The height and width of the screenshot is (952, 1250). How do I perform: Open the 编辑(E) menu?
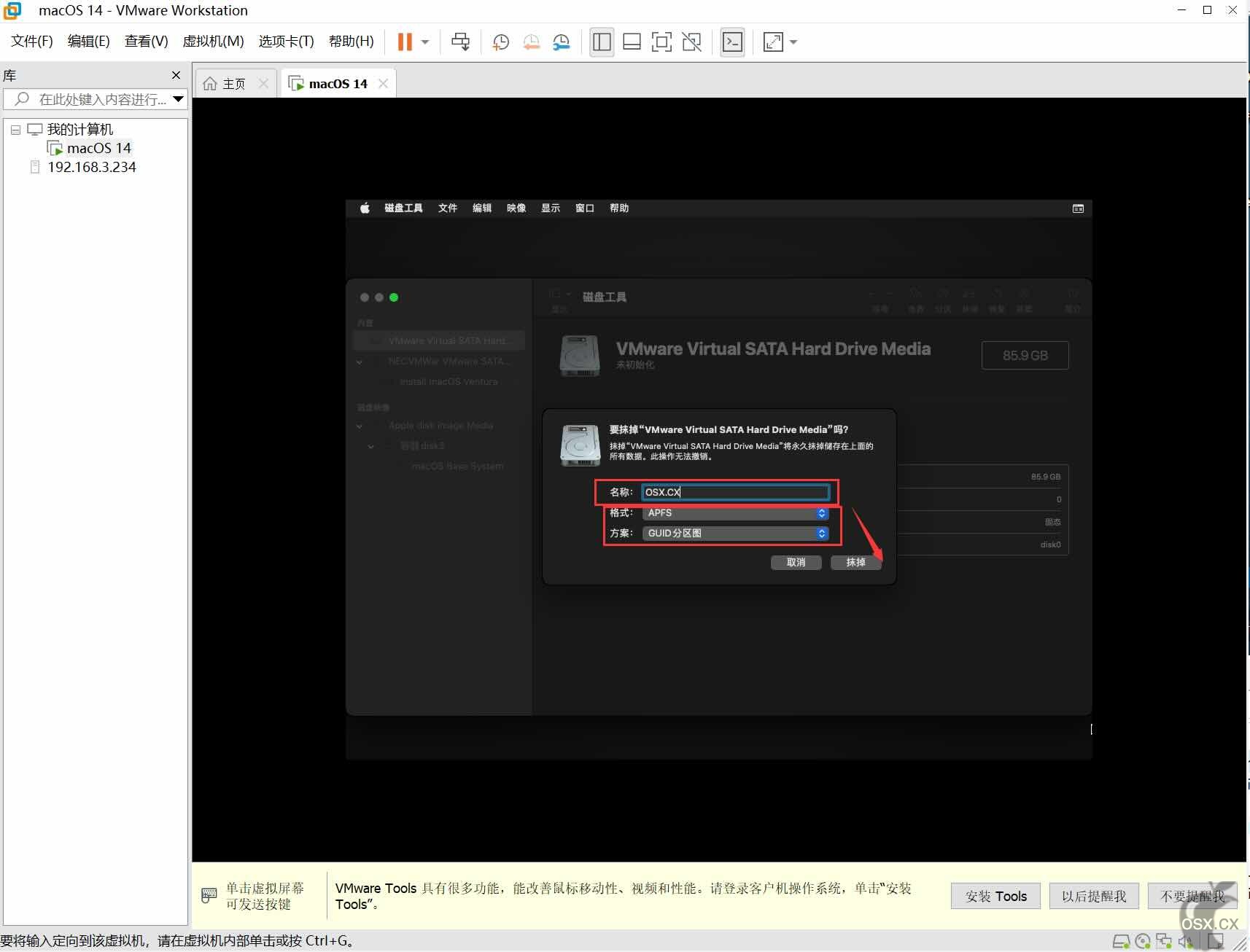pos(89,41)
